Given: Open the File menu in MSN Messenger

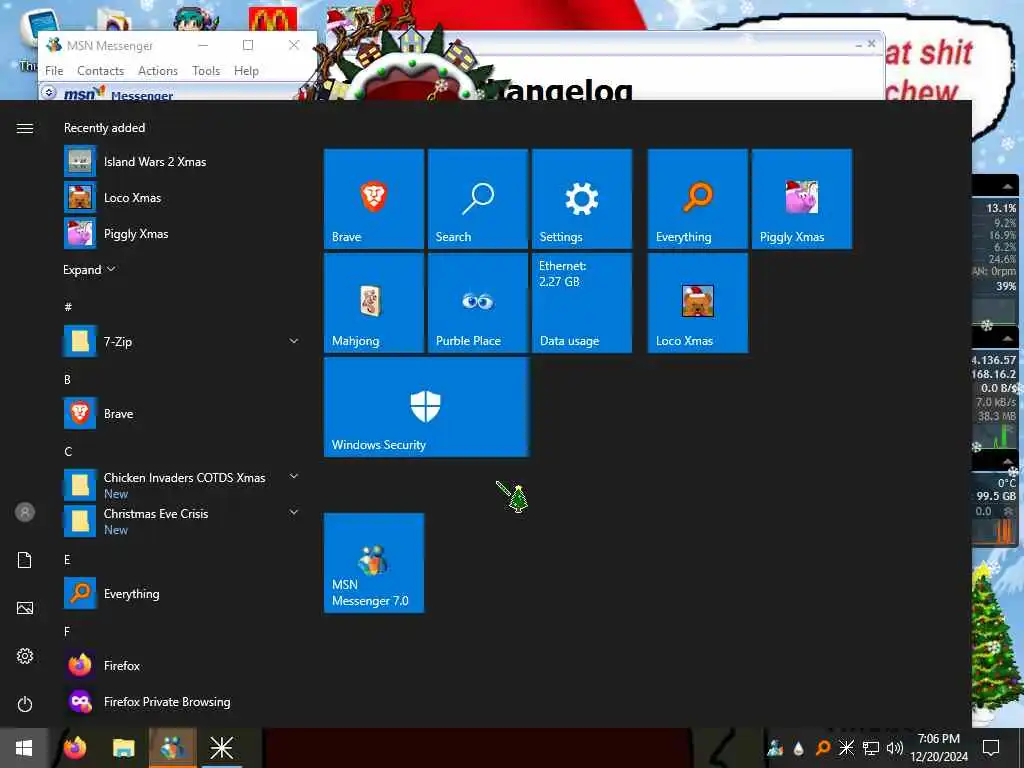Looking at the screenshot, I should click(54, 71).
